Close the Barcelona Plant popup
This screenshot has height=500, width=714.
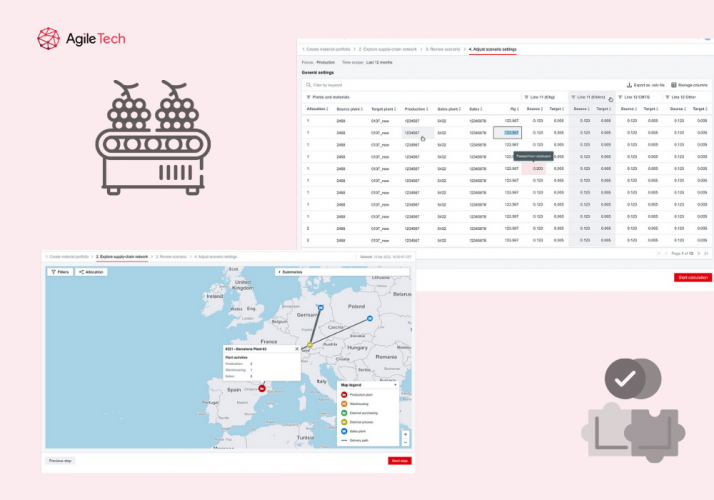click(x=296, y=349)
